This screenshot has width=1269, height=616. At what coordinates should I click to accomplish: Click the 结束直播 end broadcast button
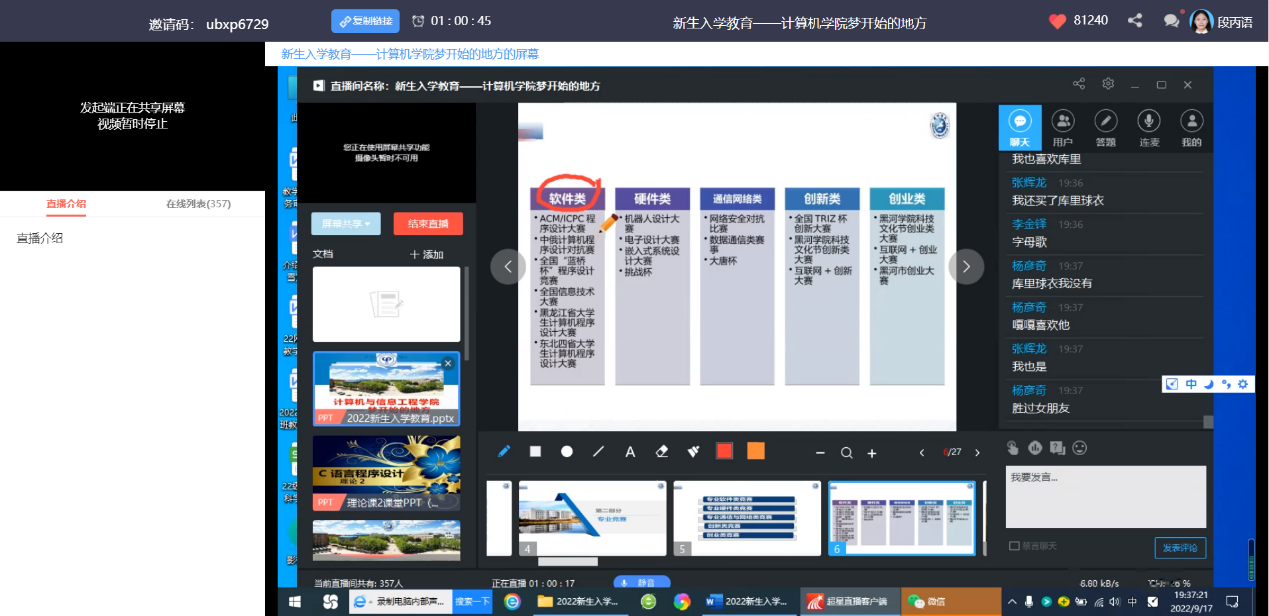tap(428, 223)
